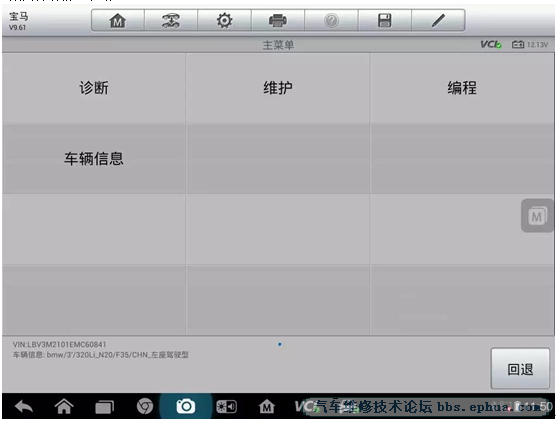Open the 编程 programming menu tile

tap(462, 88)
